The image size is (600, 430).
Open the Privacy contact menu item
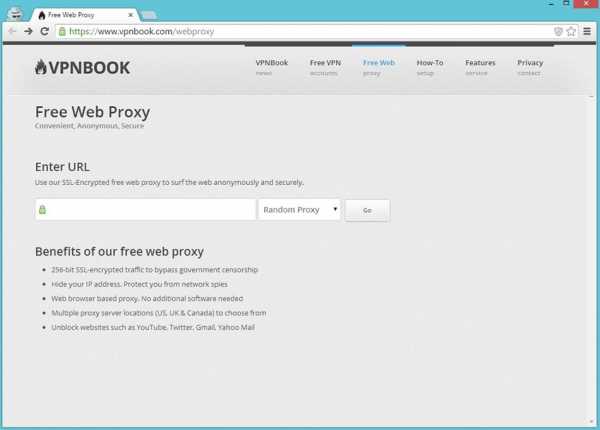pos(530,67)
